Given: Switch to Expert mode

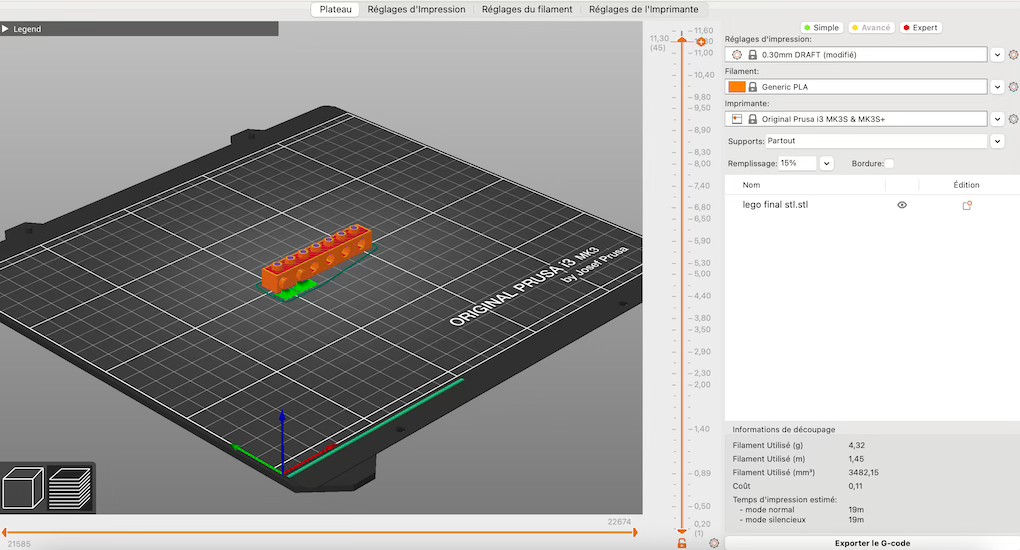Looking at the screenshot, I should 920,27.
